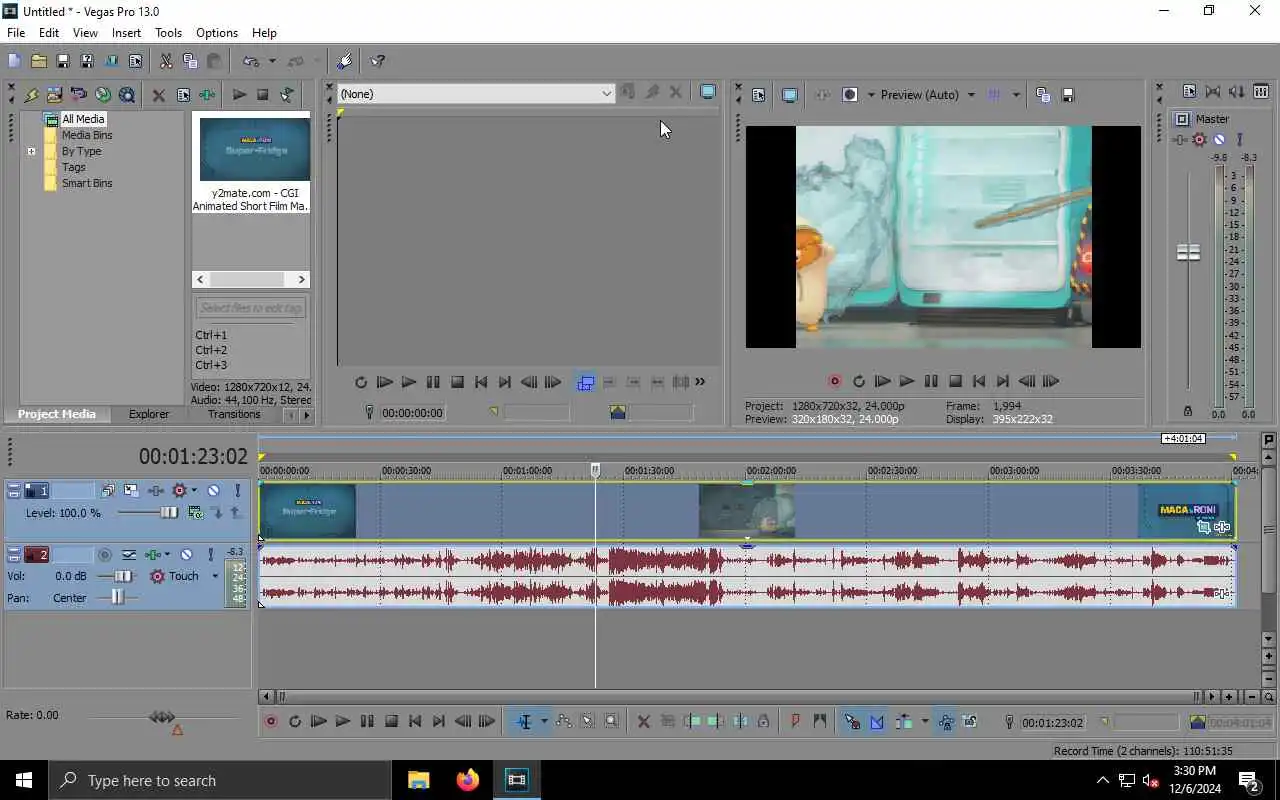The image size is (1280, 800).
Task: Click the Save Snapshot to File icon
Action: tap(1067, 95)
